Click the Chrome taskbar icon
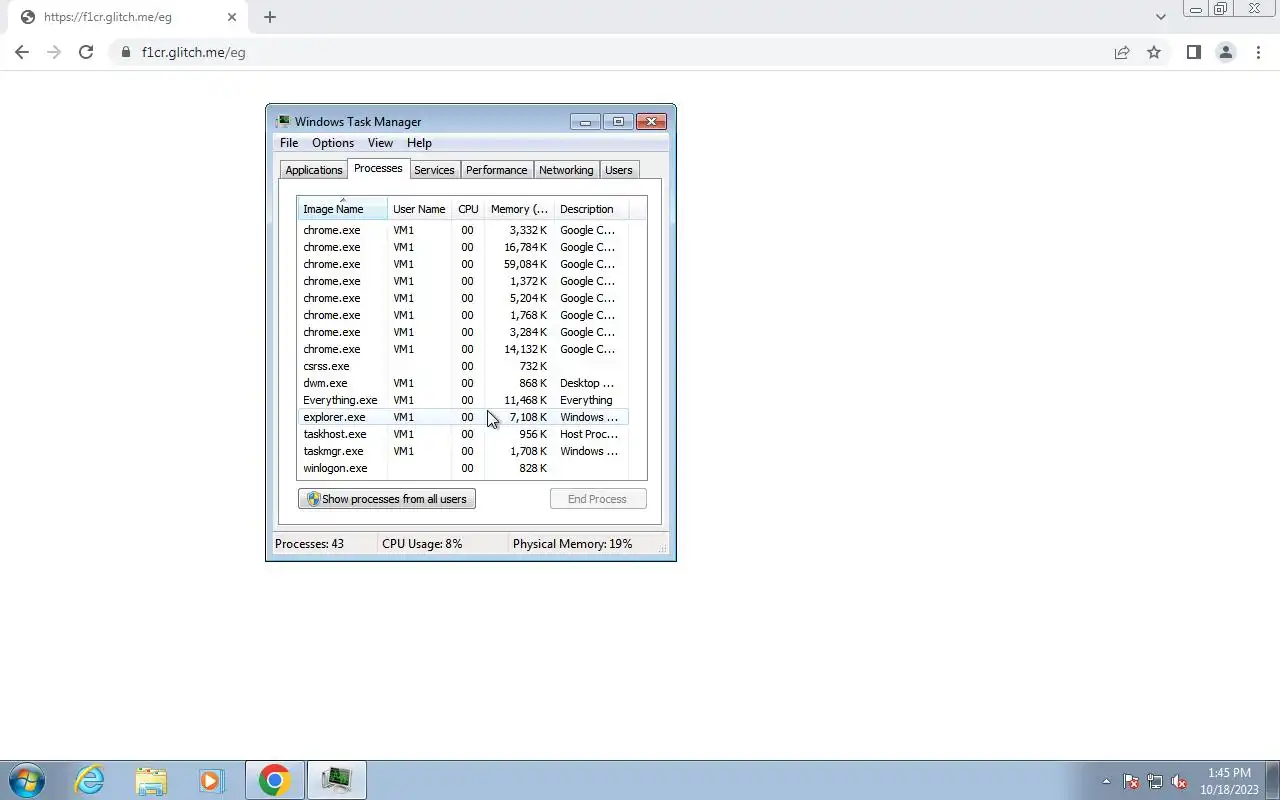The image size is (1280, 800). pyautogui.click(x=274, y=780)
